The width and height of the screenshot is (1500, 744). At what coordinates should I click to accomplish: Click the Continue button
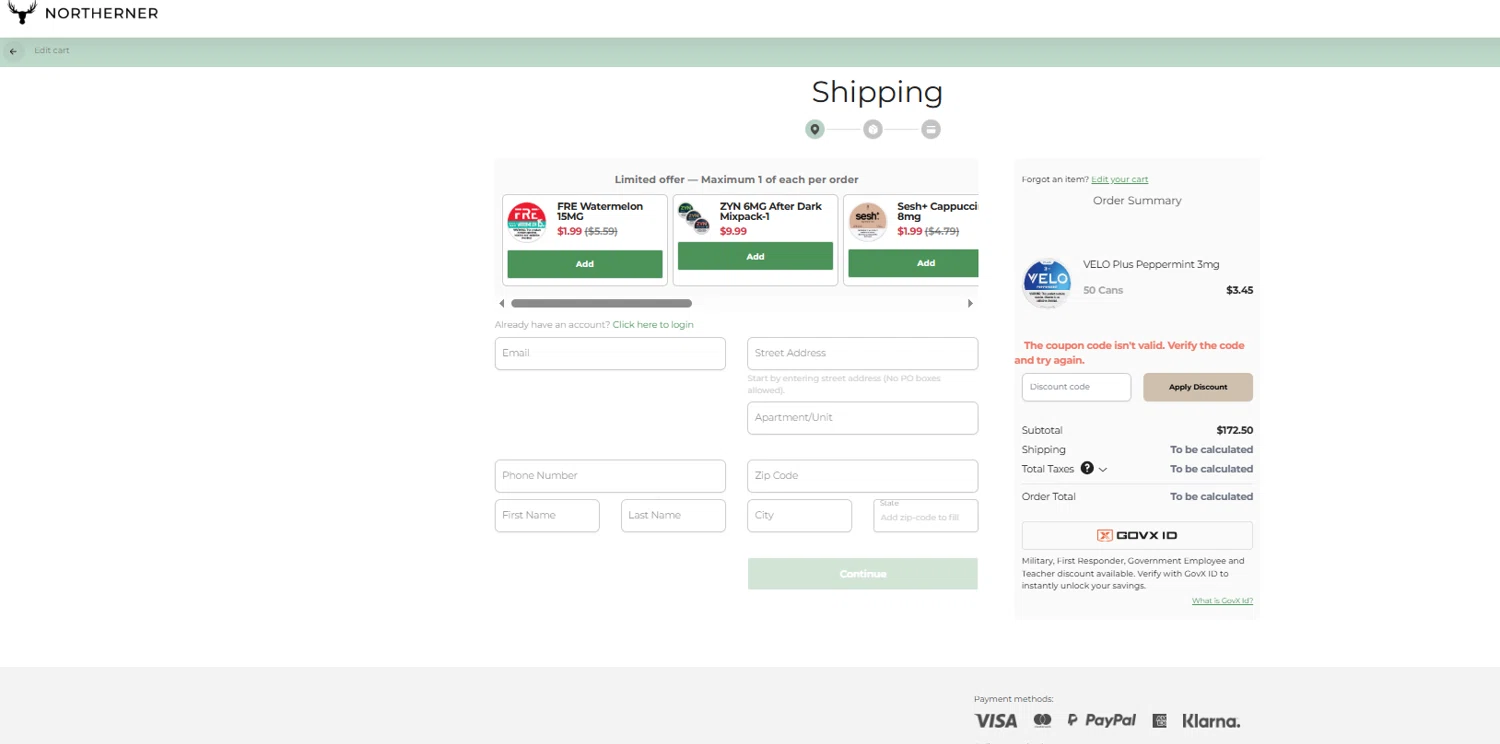click(862, 574)
